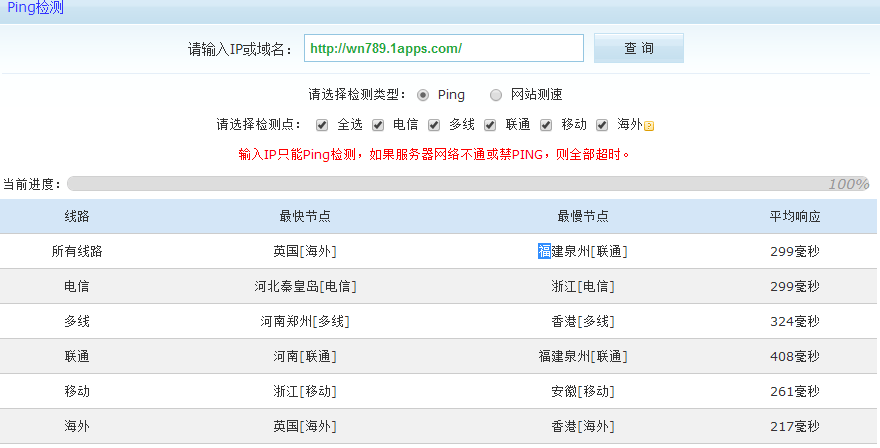Click the IP or domain input field
Viewport: 880px width, 448px height.
(x=443, y=48)
